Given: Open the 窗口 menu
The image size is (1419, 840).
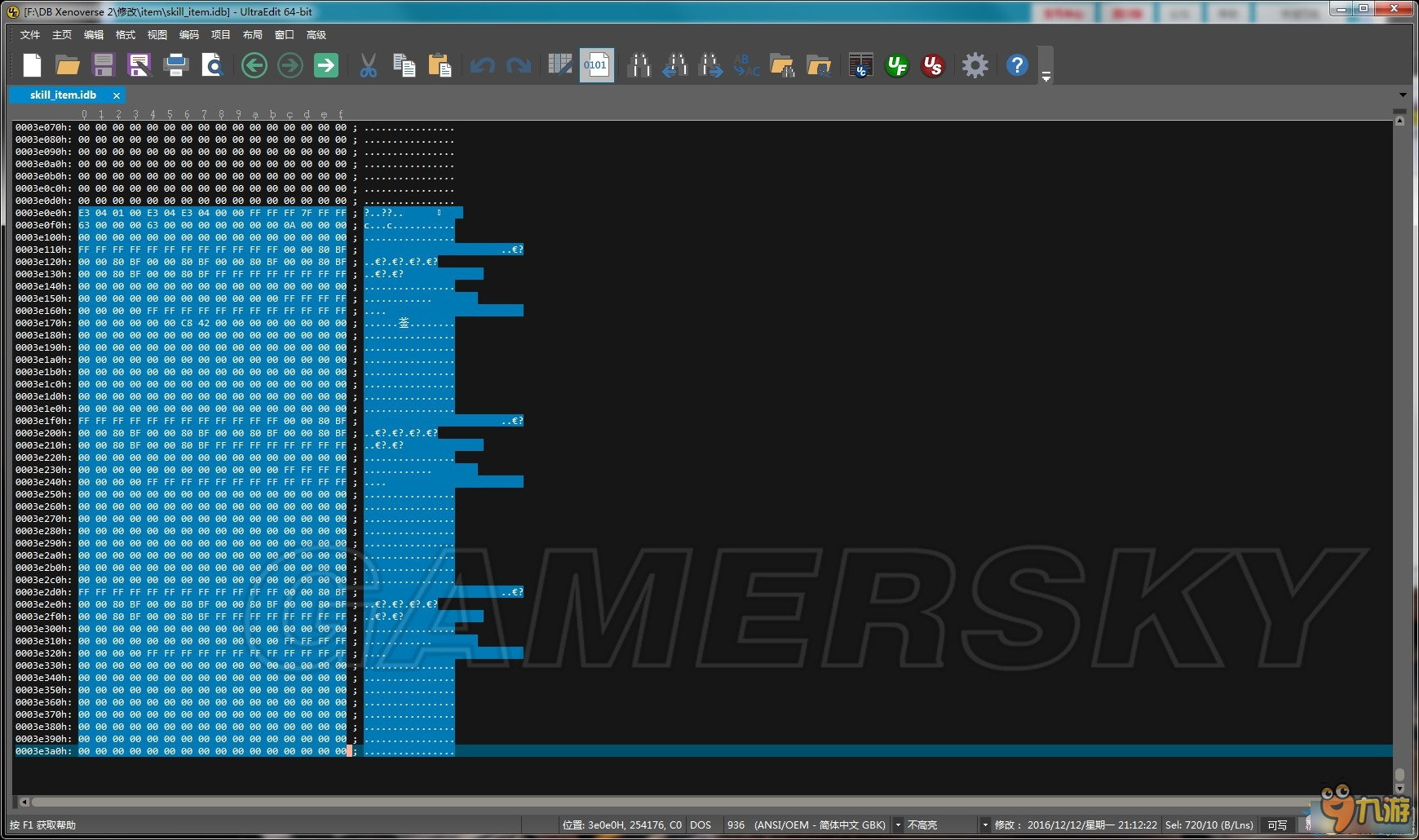Looking at the screenshot, I should click(285, 35).
